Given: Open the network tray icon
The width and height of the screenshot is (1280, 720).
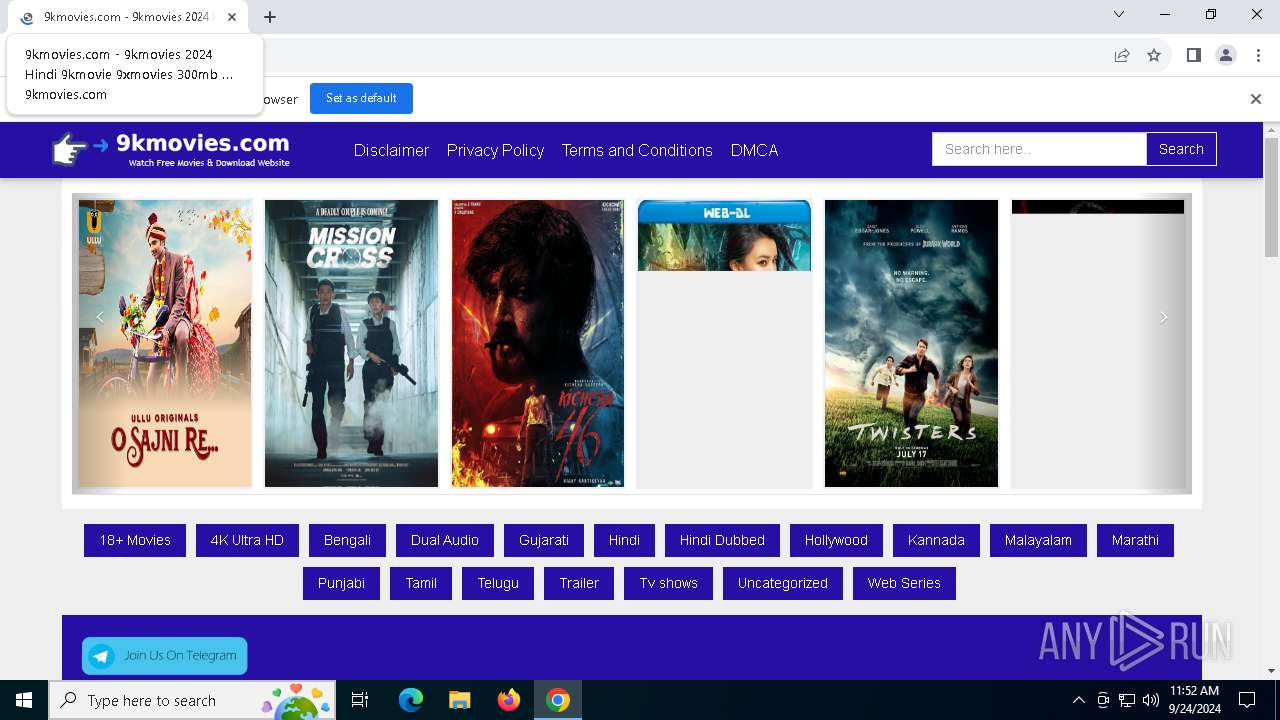Looking at the screenshot, I should click(1127, 700).
